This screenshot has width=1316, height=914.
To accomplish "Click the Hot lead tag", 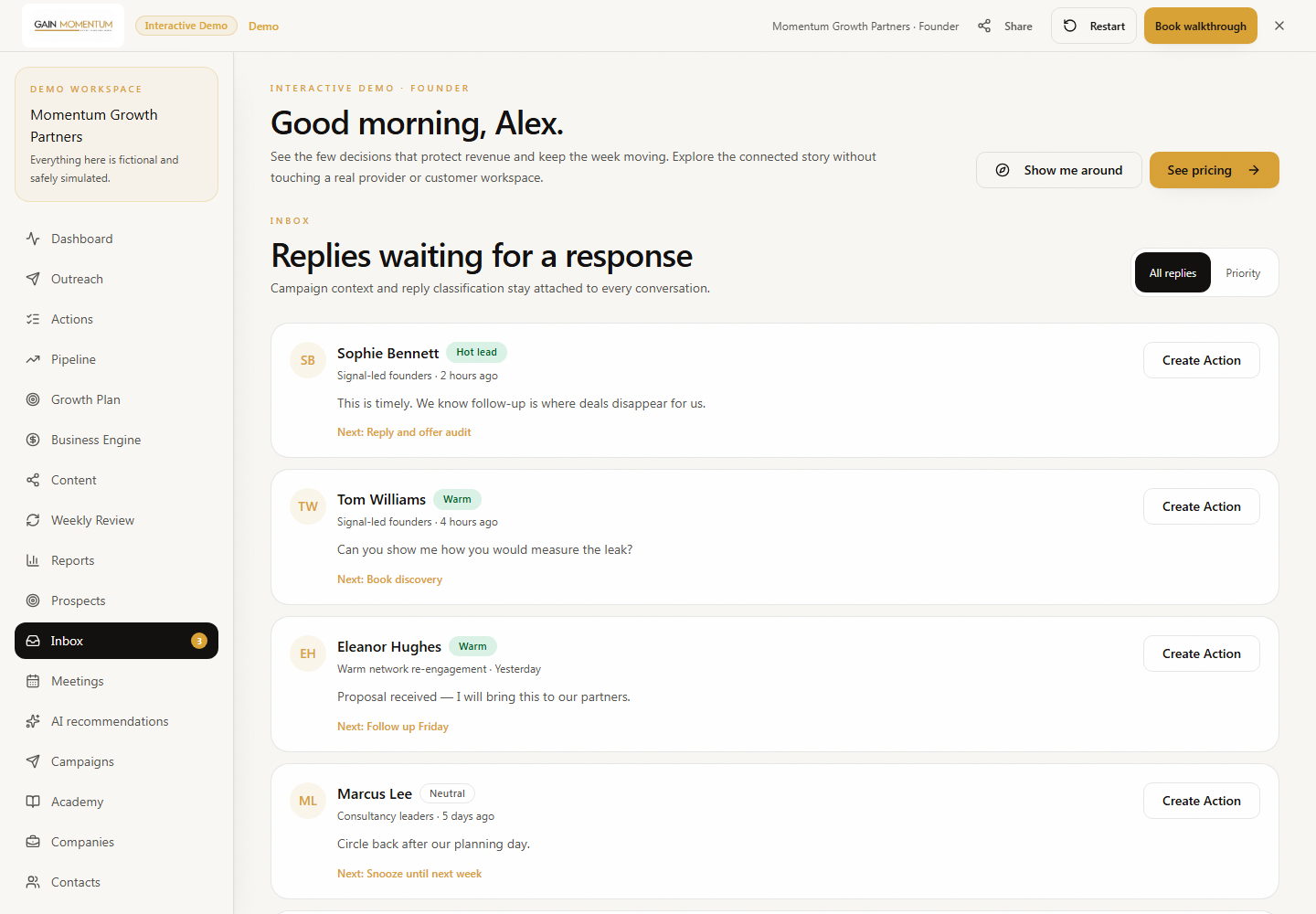I will [476, 352].
